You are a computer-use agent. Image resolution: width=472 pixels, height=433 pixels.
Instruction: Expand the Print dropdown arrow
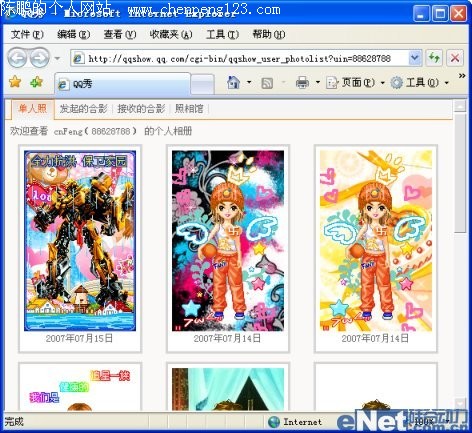318,82
